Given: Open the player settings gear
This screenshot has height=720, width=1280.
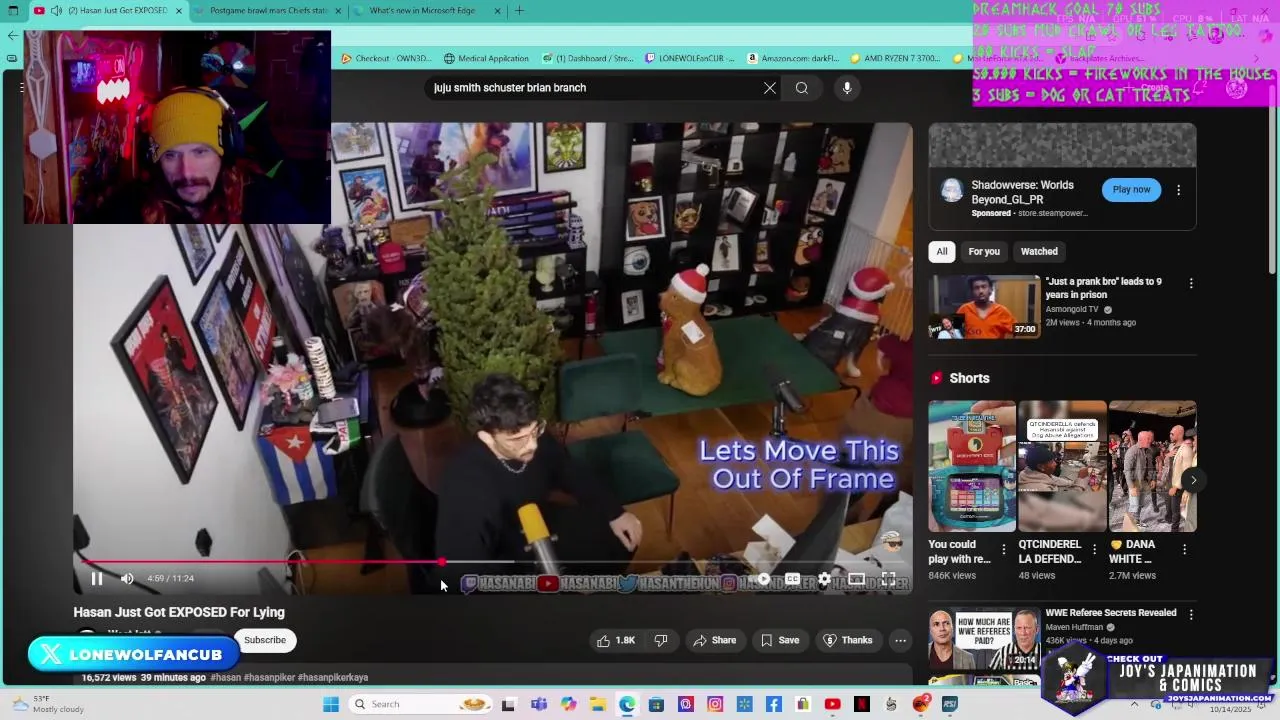Looking at the screenshot, I should 824,579.
